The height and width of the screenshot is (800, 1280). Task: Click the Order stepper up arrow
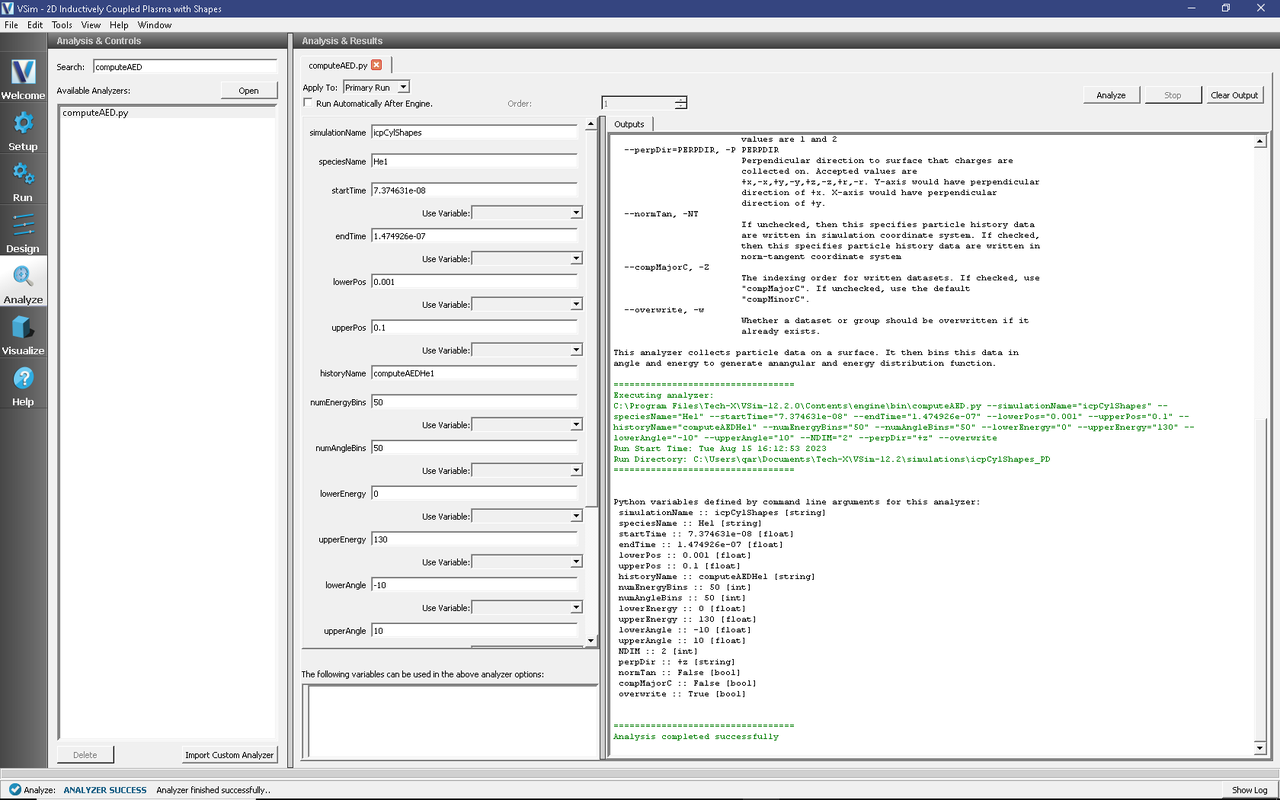pos(681,99)
